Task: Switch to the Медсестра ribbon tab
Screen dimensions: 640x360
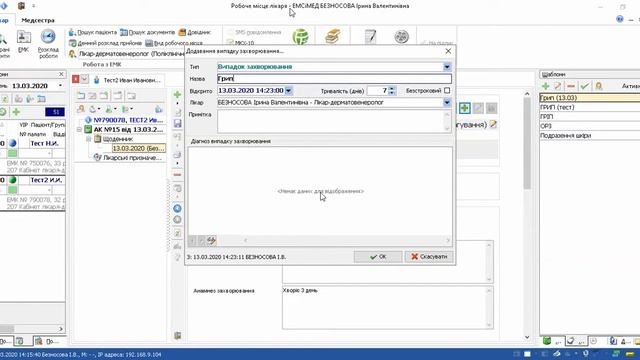Action: tap(38, 20)
